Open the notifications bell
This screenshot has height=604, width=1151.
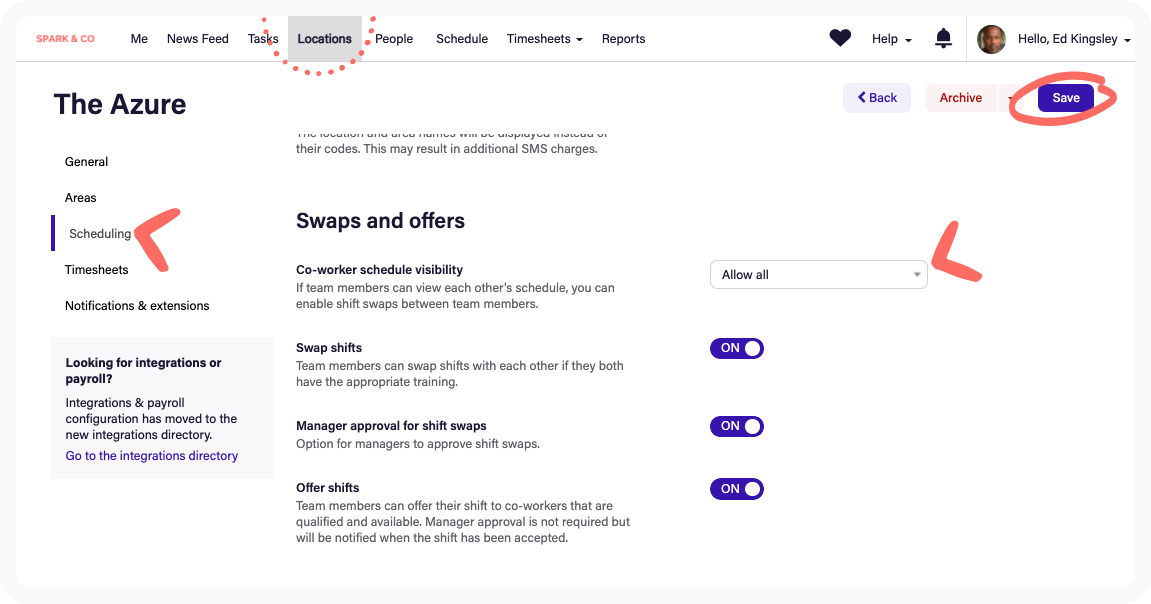(943, 39)
